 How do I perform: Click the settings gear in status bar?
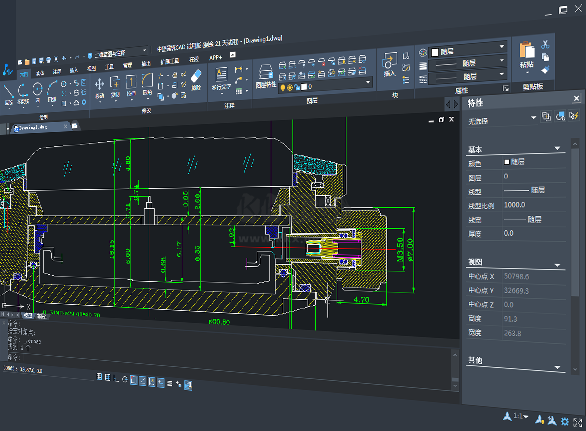565,422
